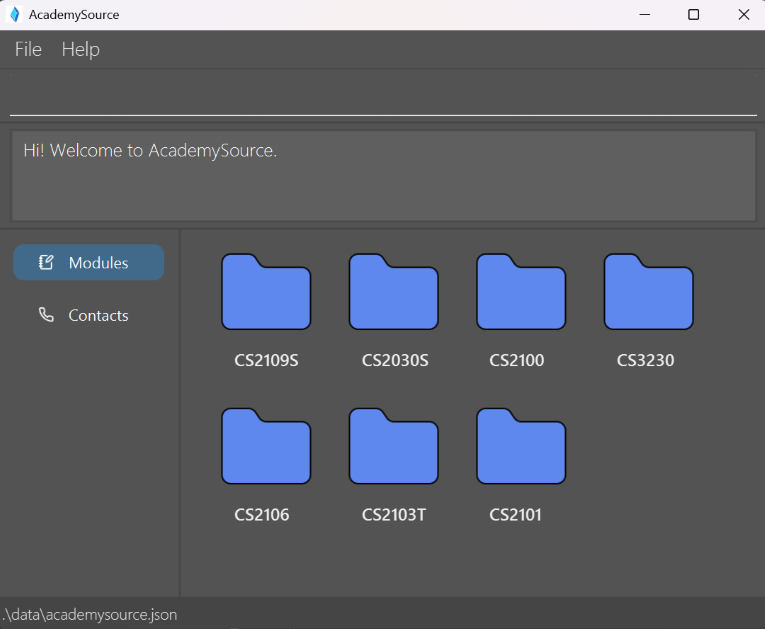Maximize the AcademySource window
765x629 pixels.
click(x=693, y=14)
